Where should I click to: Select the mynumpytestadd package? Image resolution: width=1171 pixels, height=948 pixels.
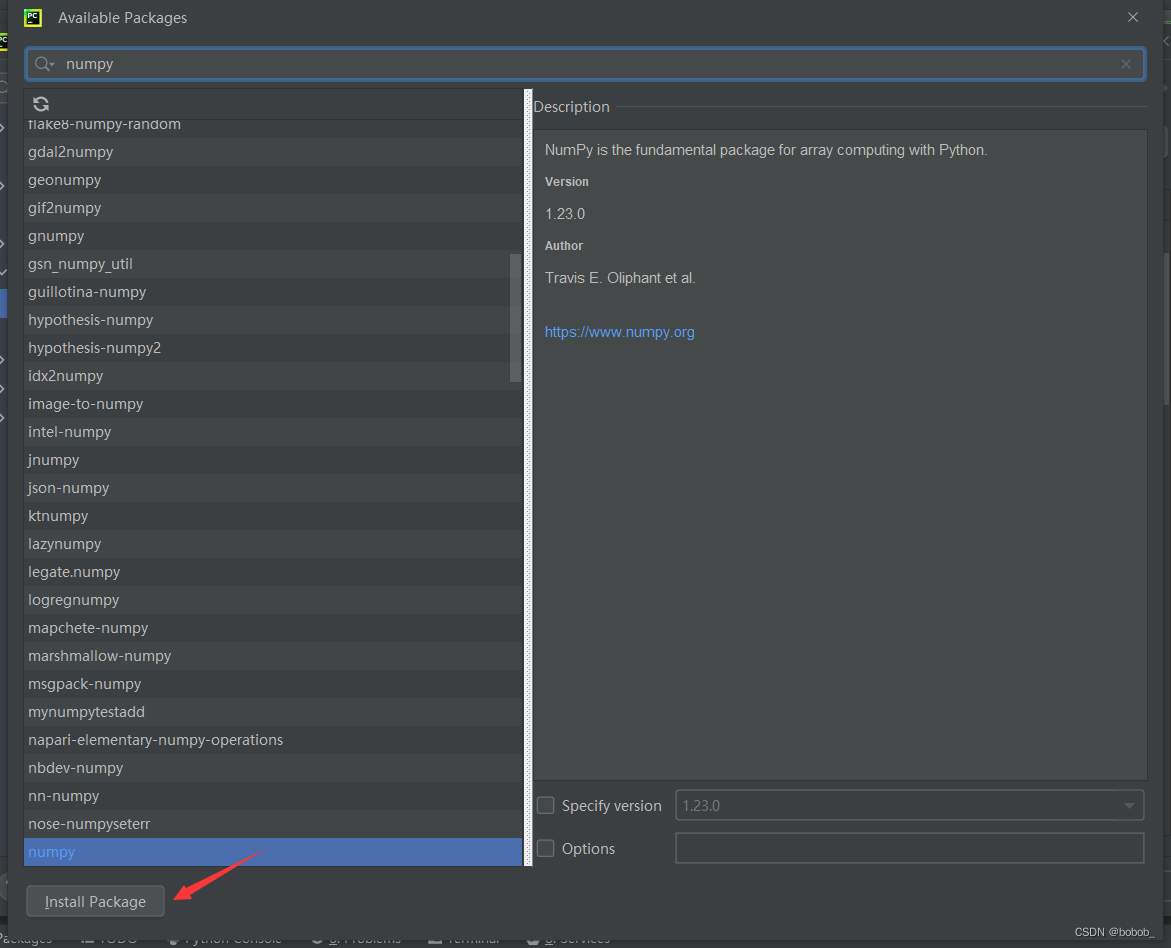273,712
